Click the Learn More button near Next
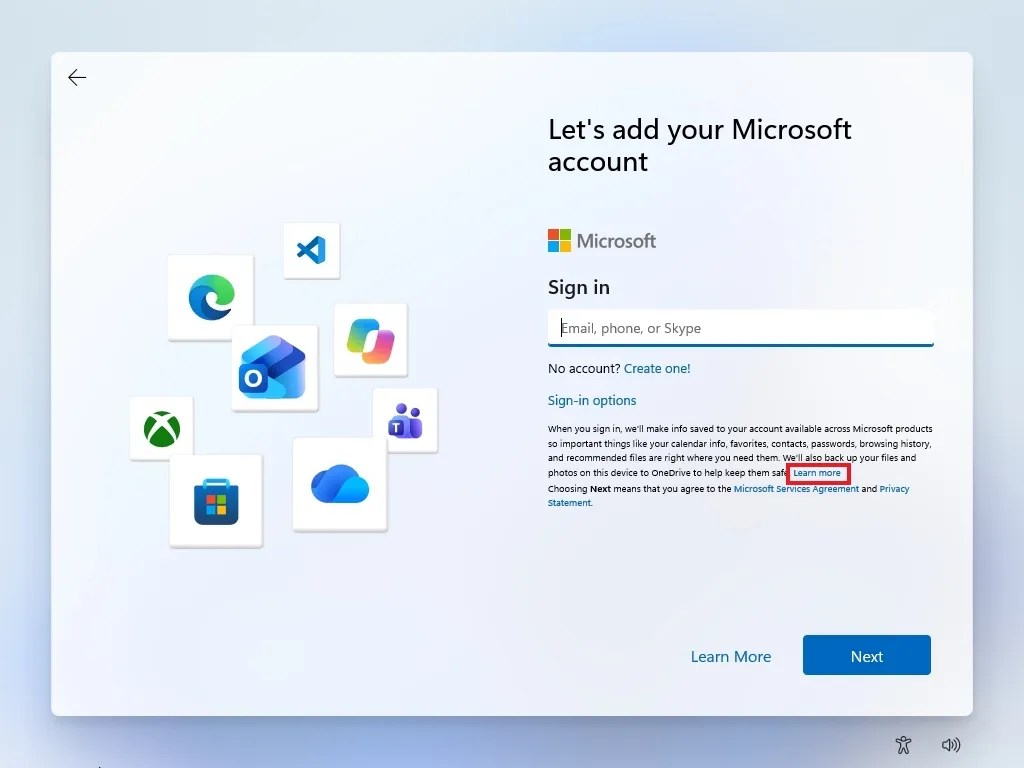Image resolution: width=1024 pixels, height=768 pixels. pos(731,656)
